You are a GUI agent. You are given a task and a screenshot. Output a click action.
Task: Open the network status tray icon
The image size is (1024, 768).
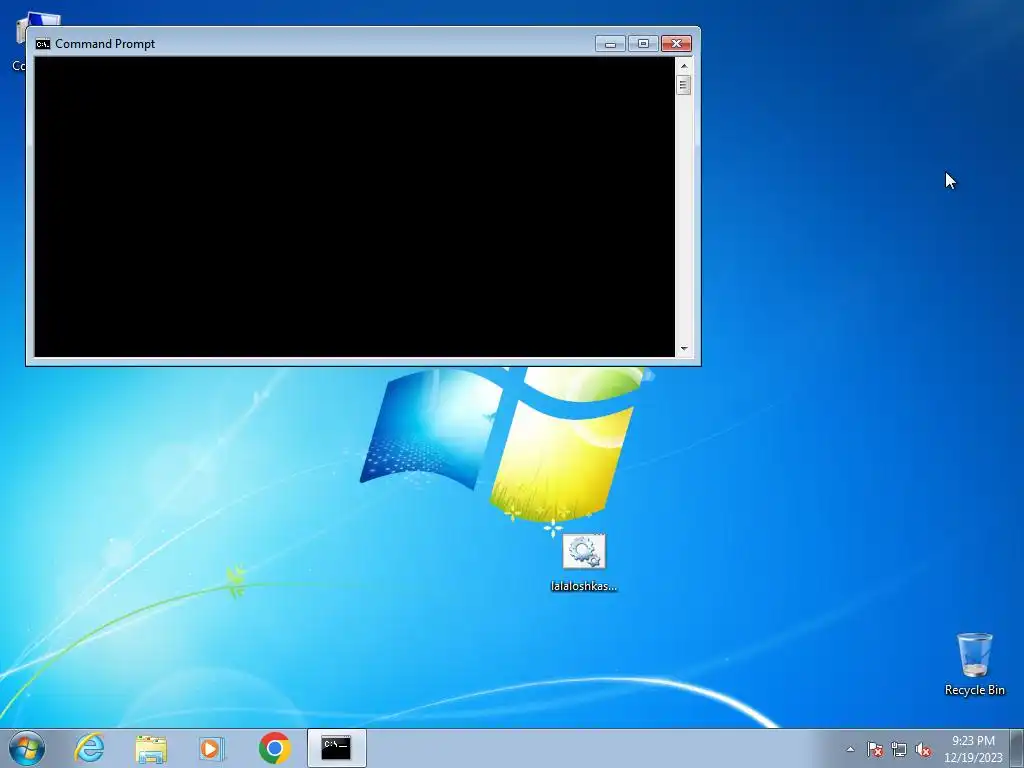click(x=899, y=749)
